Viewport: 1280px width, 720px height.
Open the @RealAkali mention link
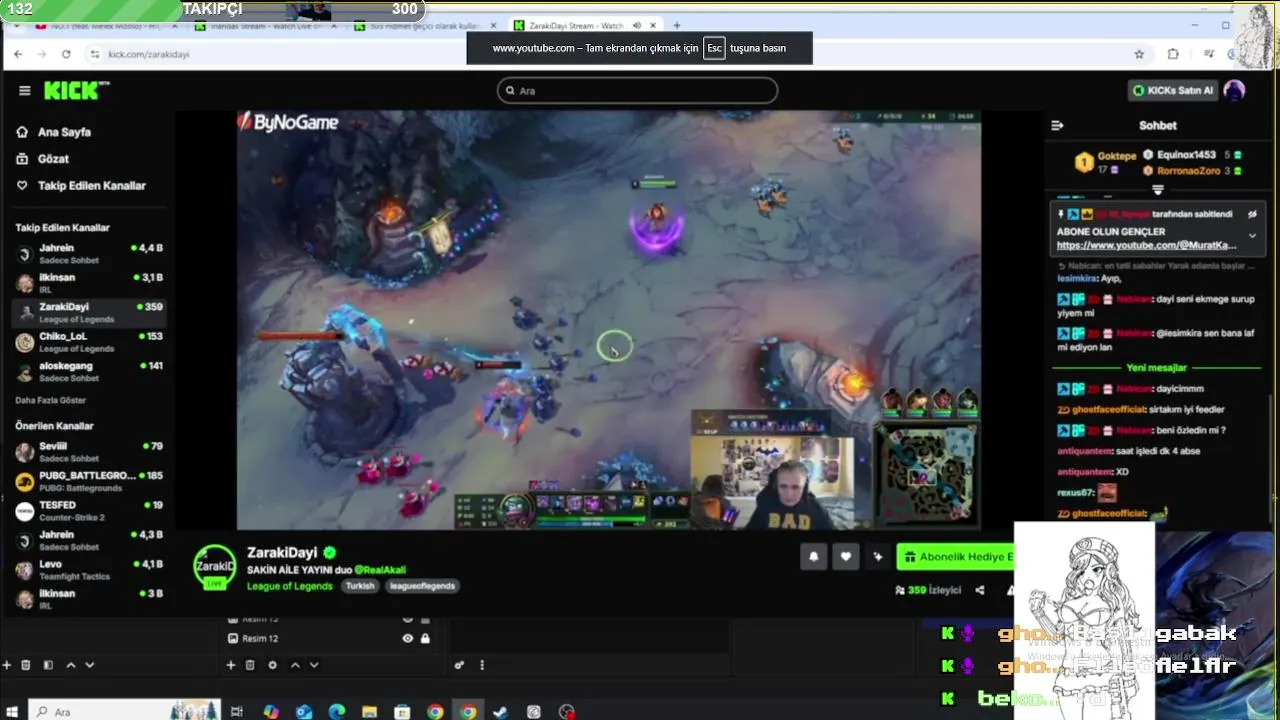(380, 570)
